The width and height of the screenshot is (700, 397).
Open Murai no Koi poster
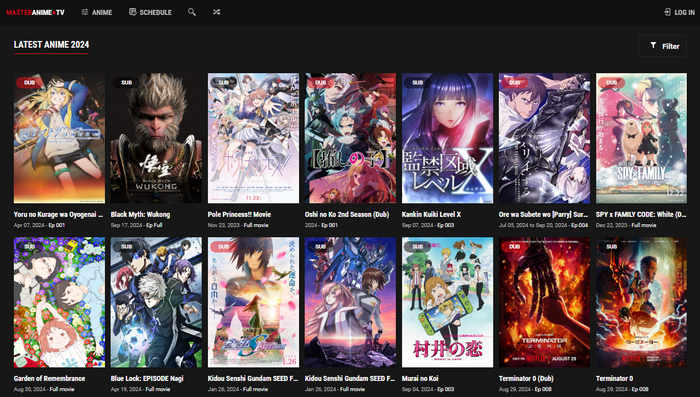[x=447, y=302]
